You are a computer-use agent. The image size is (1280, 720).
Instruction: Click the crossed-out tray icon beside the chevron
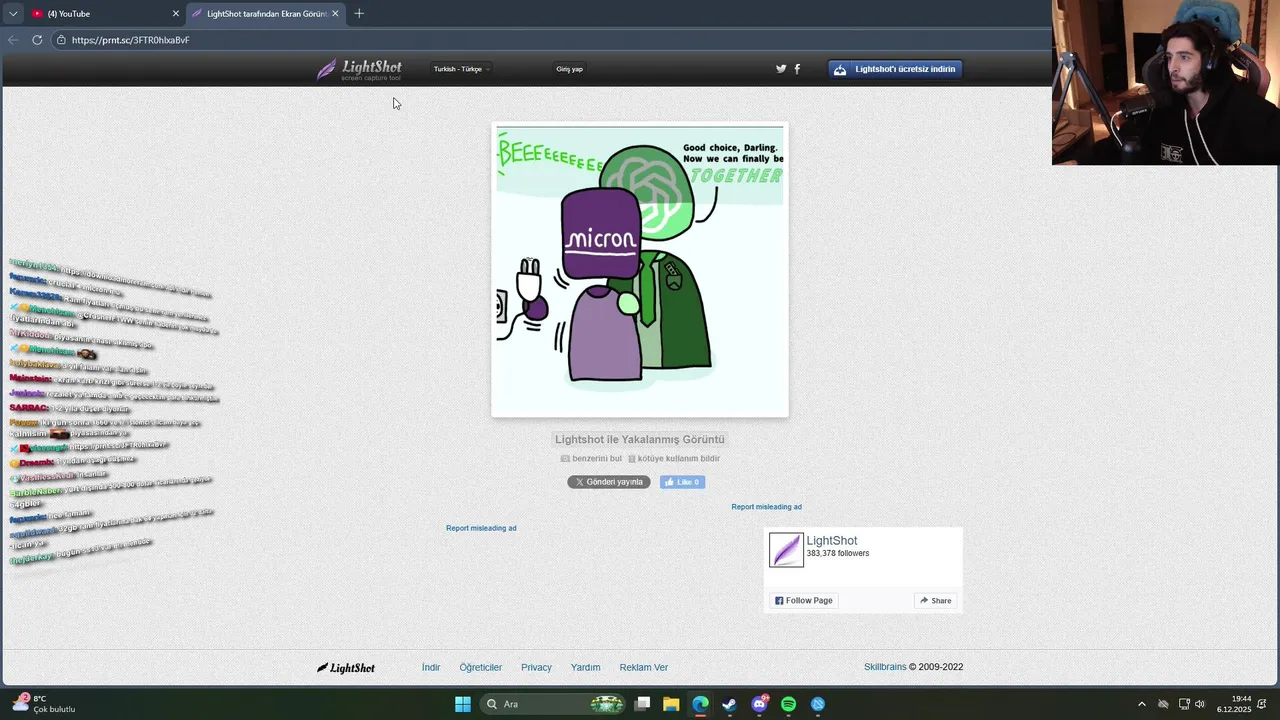pos(1163,704)
